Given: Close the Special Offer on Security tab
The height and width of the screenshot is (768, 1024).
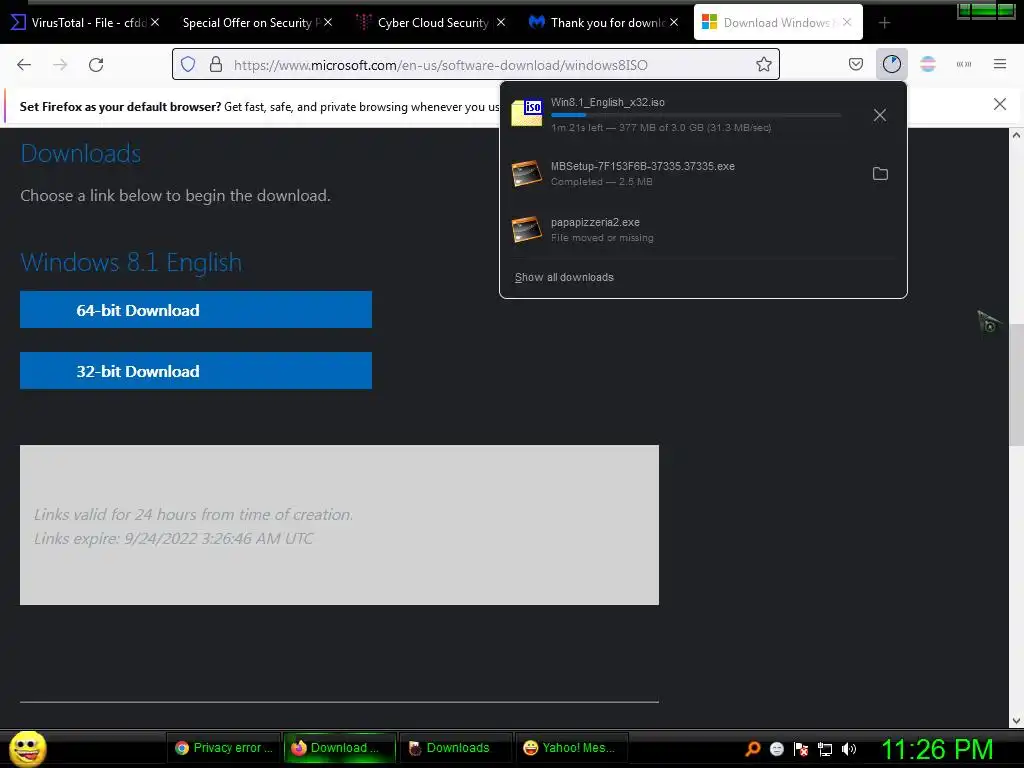Looking at the screenshot, I should click(328, 22).
